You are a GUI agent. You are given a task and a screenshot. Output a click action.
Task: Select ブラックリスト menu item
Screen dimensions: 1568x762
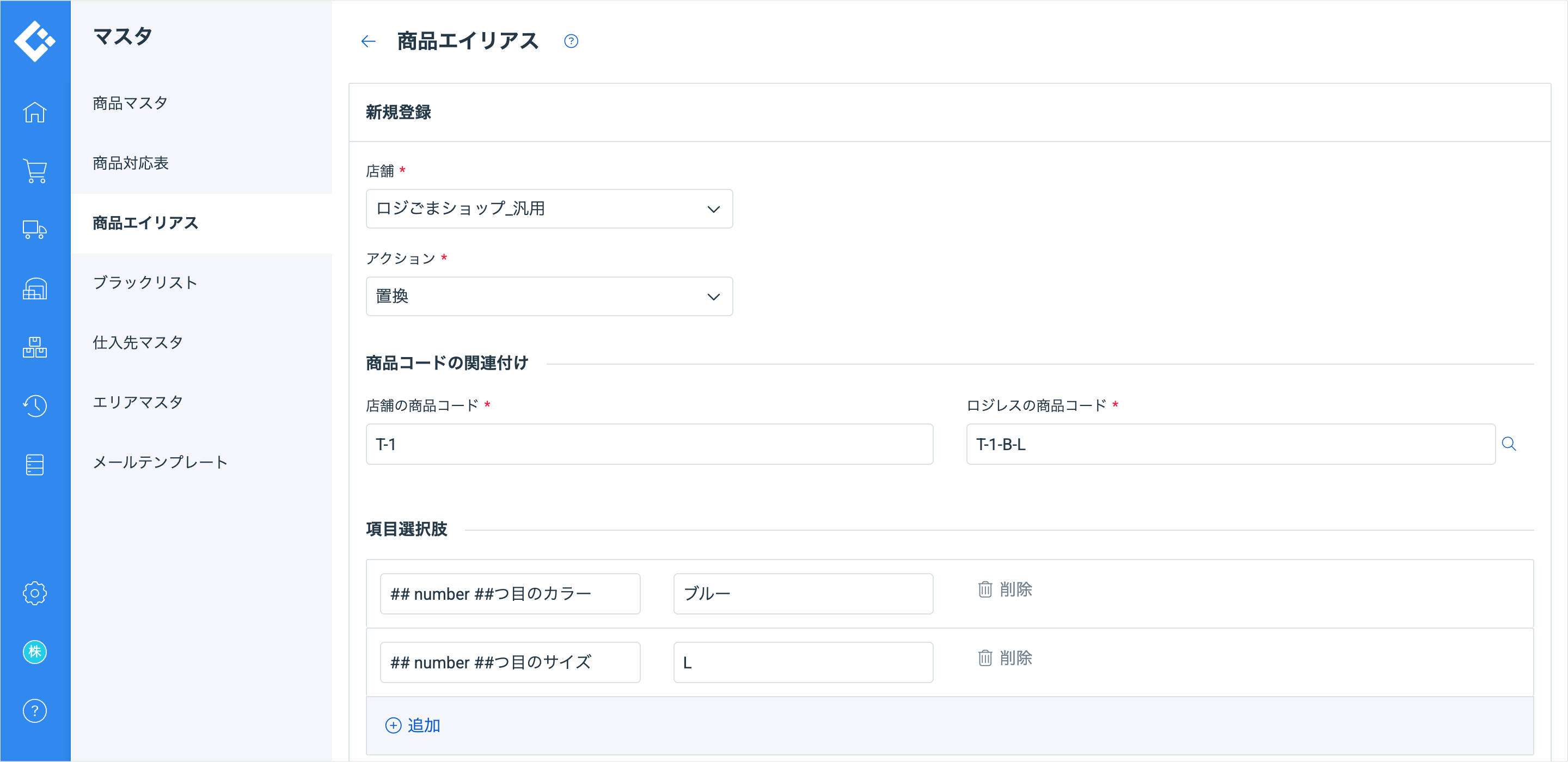click(x=145, y=282)
